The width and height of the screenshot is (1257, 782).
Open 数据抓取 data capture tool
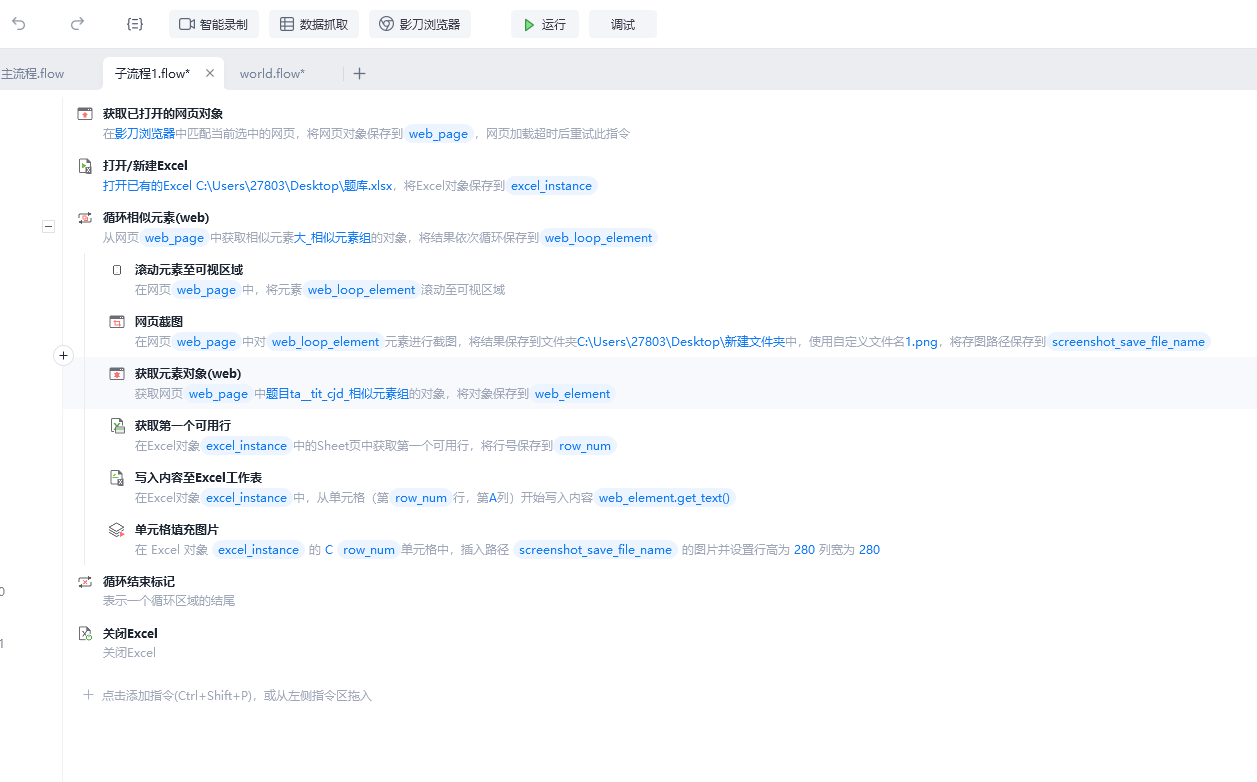pos(314,24)
